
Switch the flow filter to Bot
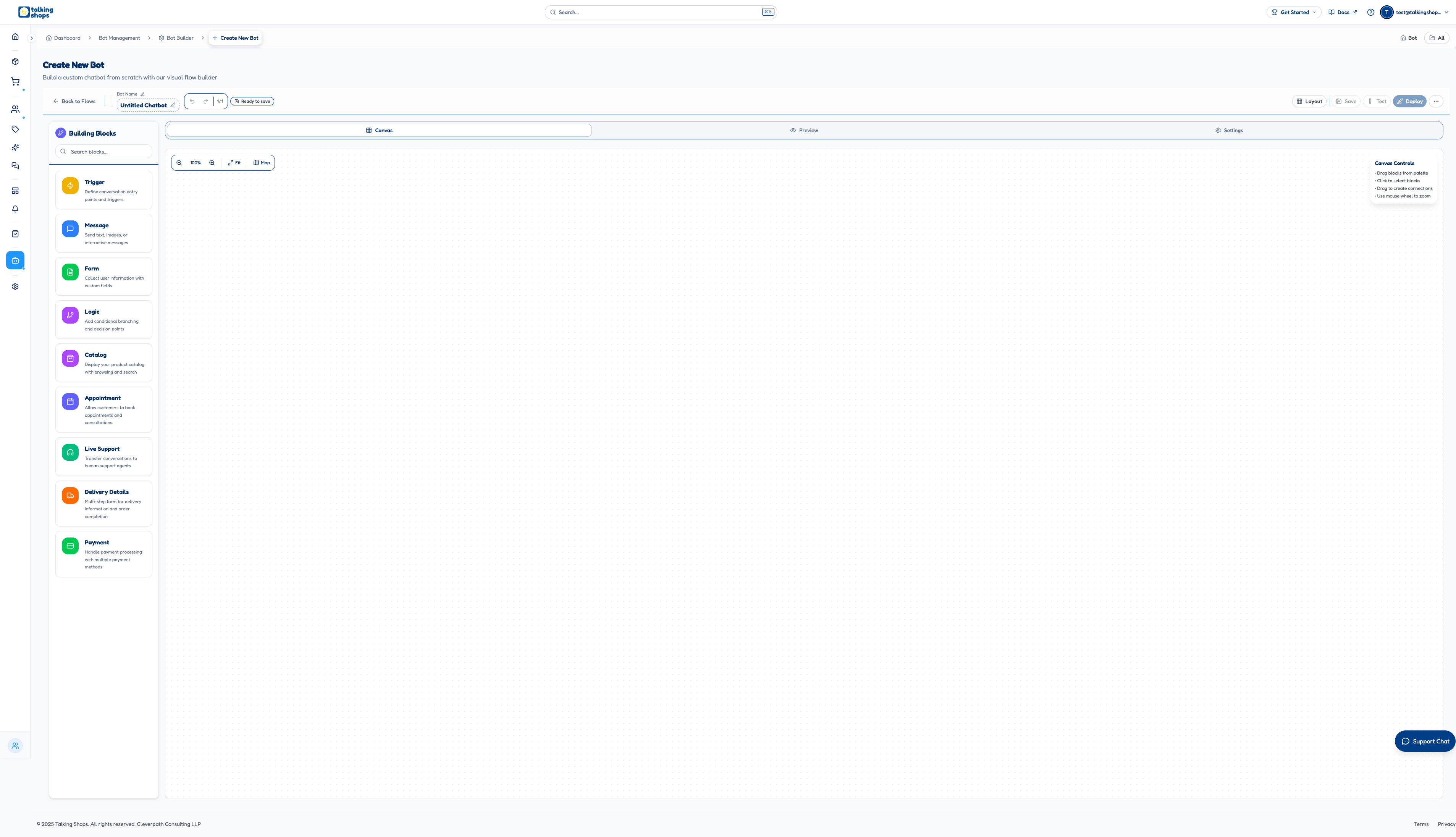1408,37
